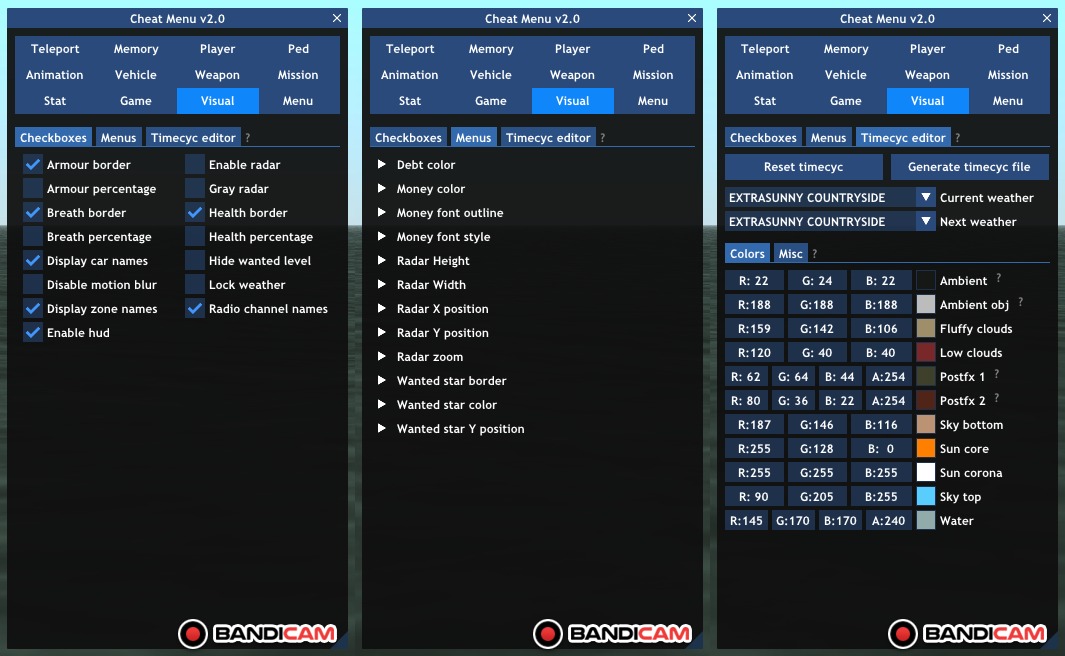
Task: Switch to Misc sub-tab
Action: pyautogui.click(x=790, y=253)
